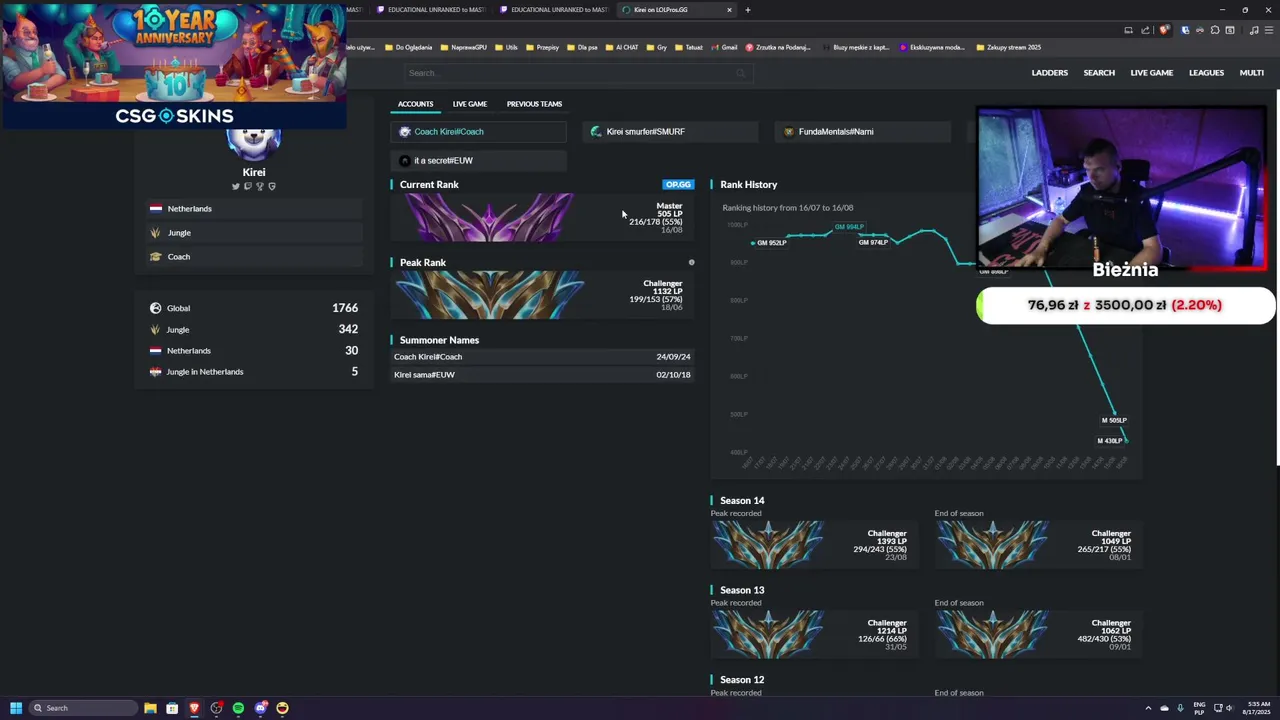Open the Zakupy stream 2025 bookmark folder
The image size is (1280, 720).
click(x=1008, y=47)
